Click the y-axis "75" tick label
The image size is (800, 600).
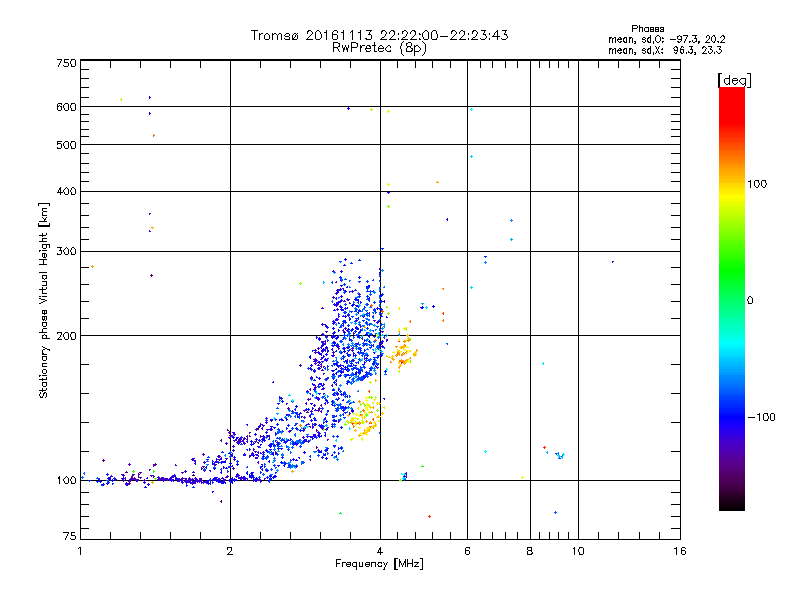point(70,536)
